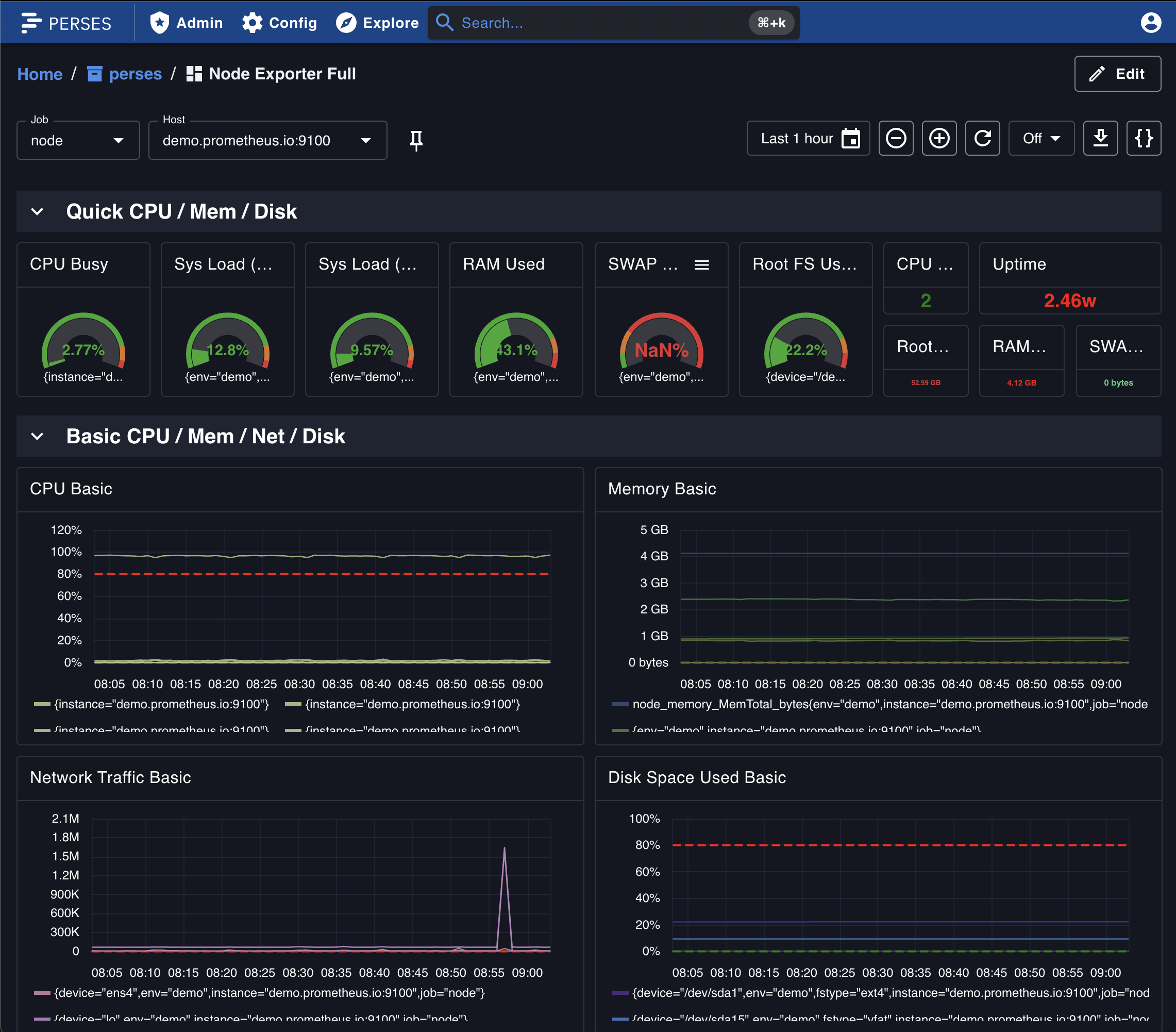Toggle first CPU Basic legend series
Image resolution: width=1176 pixels, height=1032 pixels.
click(x=161, y=704)
